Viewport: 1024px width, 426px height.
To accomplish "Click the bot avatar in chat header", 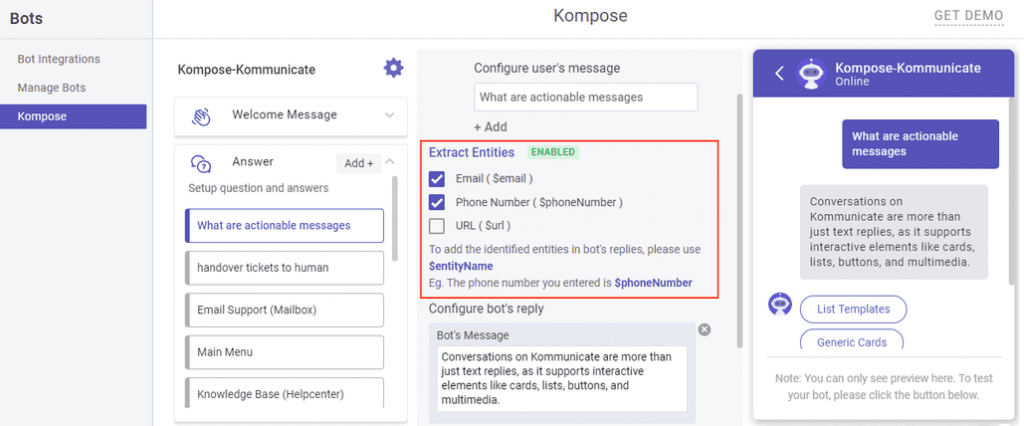I will click(x=810, y=73).
